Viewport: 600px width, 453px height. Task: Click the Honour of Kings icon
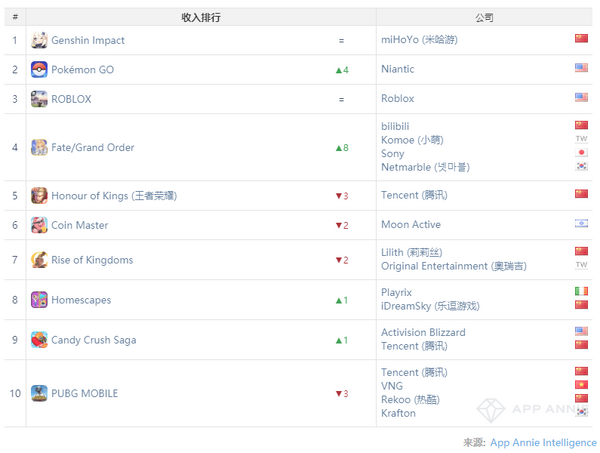(x=39, y=195)
